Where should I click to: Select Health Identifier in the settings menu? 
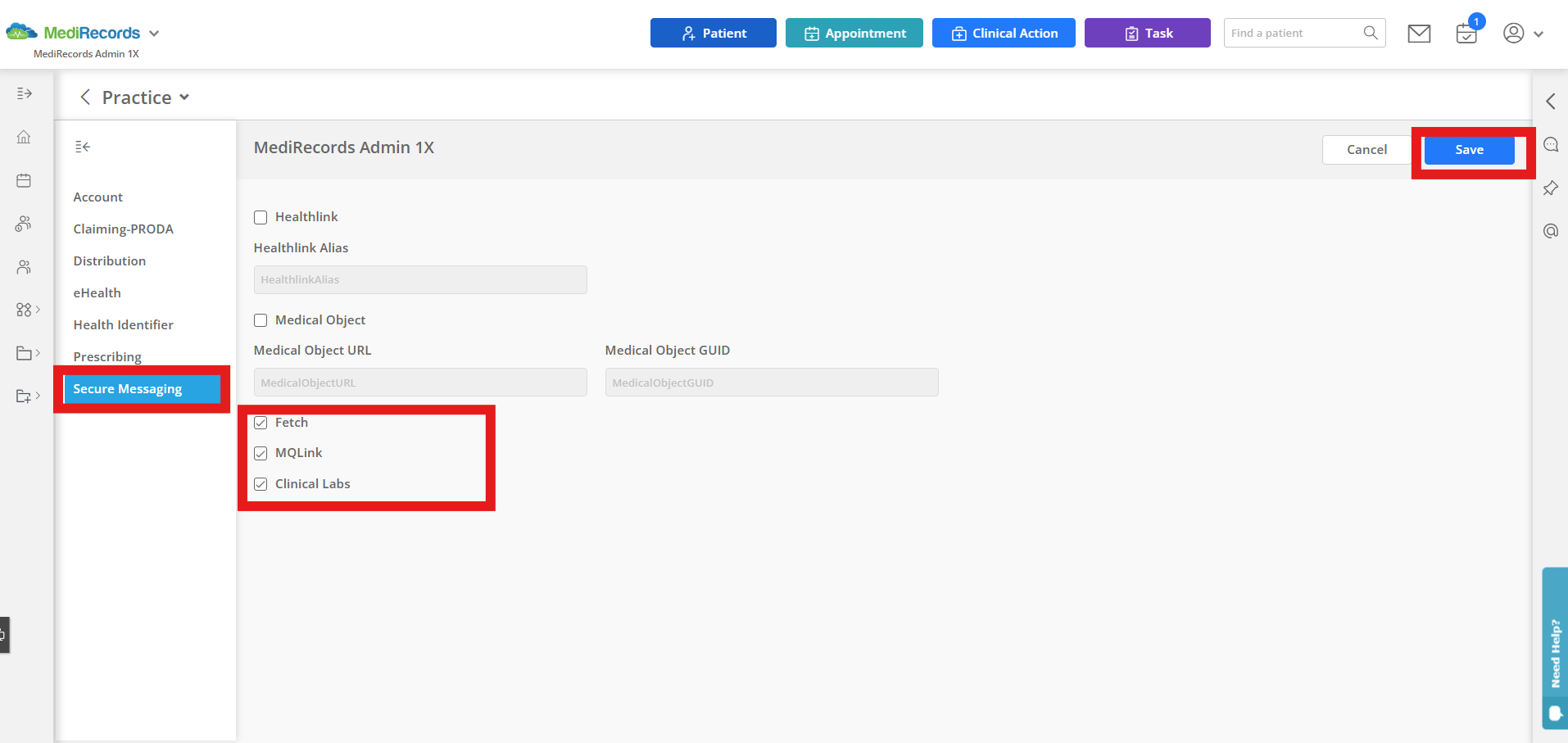(124, 325)
